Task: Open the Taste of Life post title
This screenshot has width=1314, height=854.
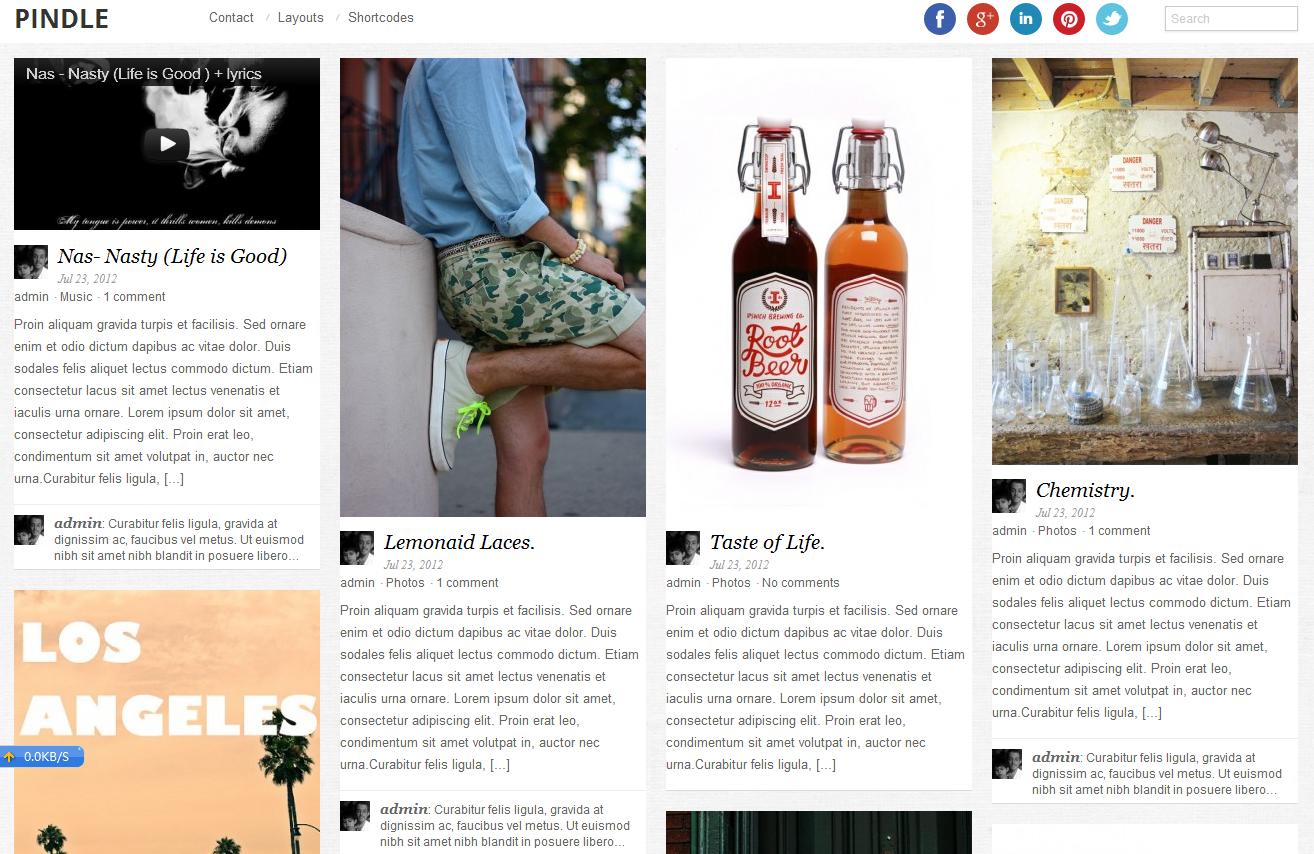Action: tap(767, 543)
